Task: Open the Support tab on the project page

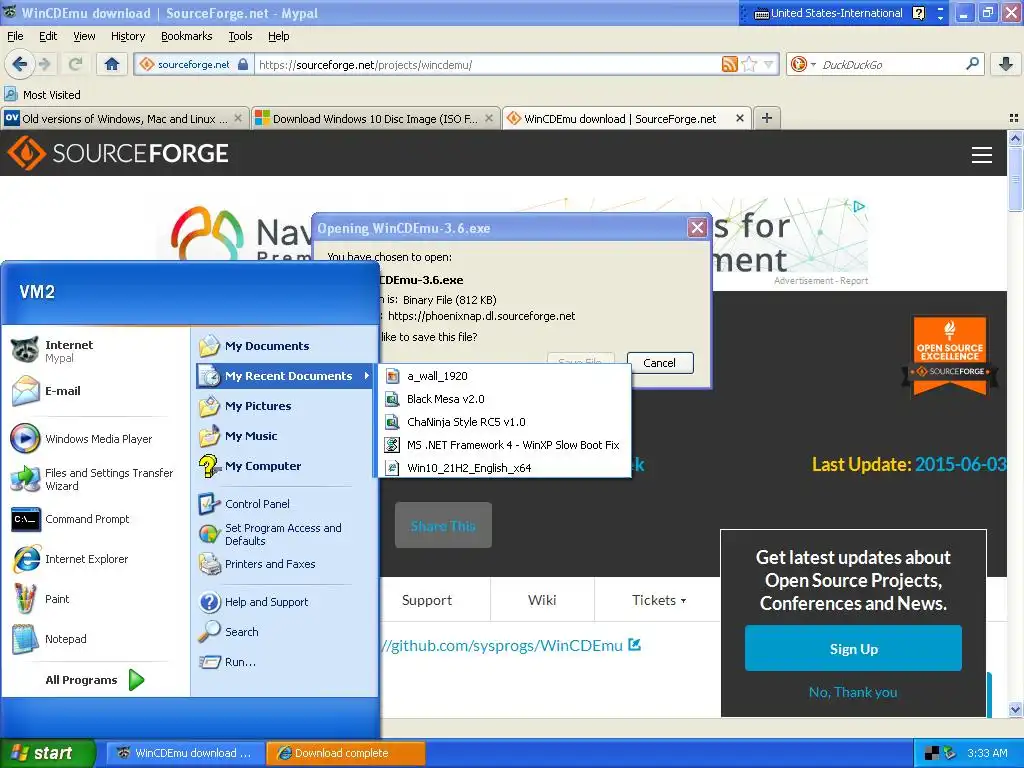Action: click(426, 600)
